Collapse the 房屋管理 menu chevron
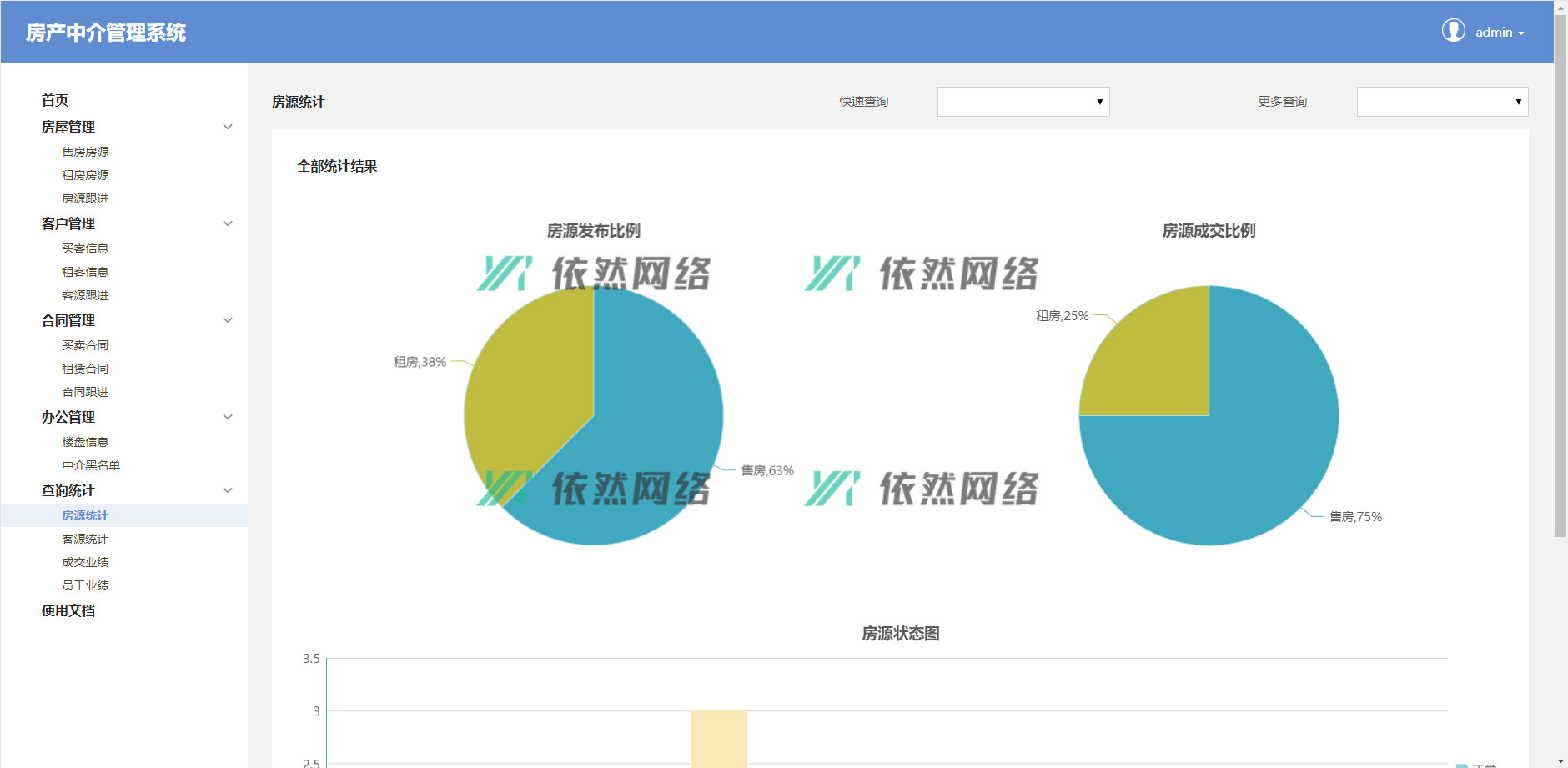 (227, 127)
